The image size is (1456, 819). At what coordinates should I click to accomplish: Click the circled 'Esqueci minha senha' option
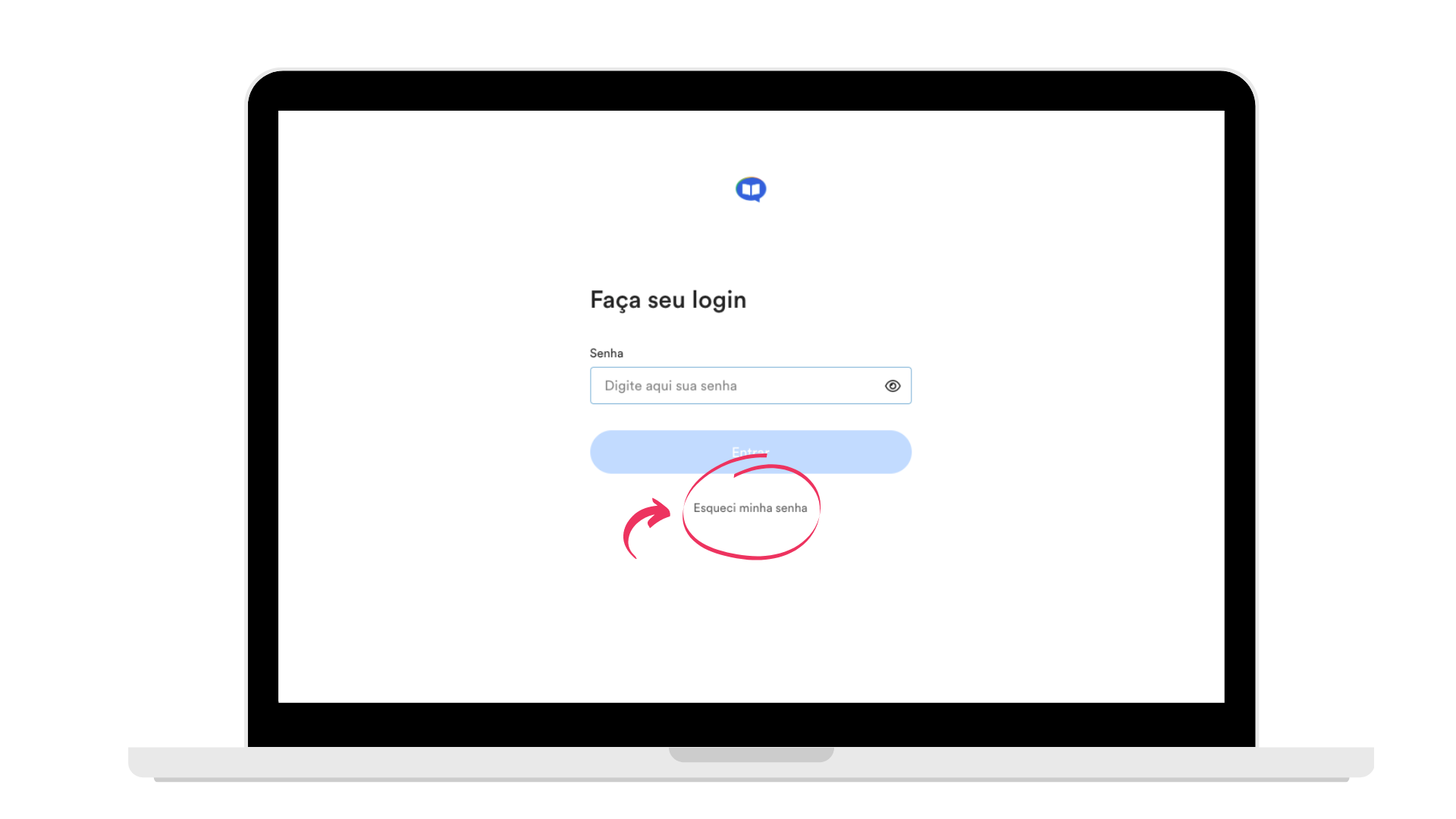(750, 508)
